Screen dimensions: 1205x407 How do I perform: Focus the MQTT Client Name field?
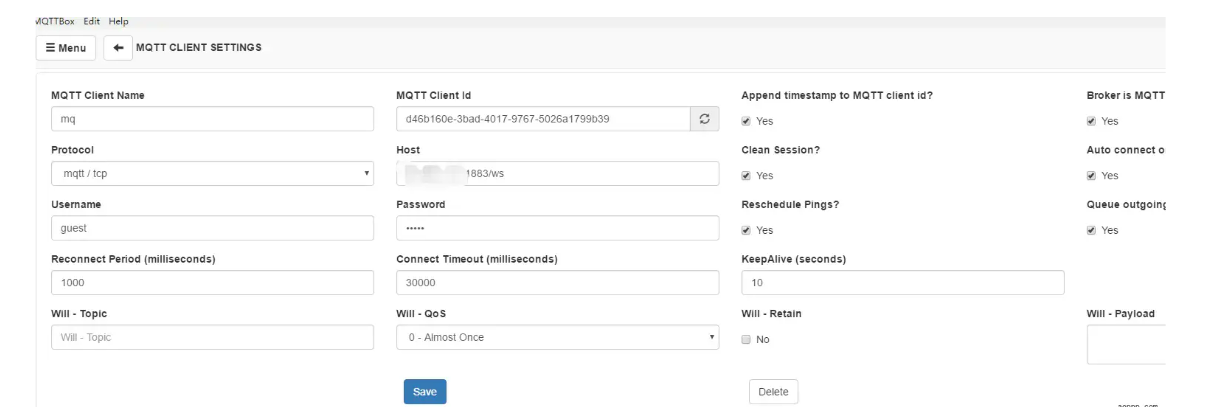coord(212,119)
